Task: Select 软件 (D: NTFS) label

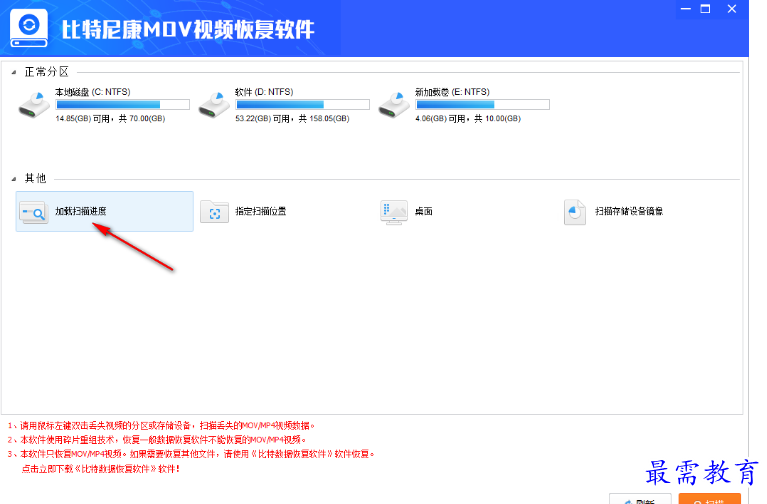Action: point(264,92)
